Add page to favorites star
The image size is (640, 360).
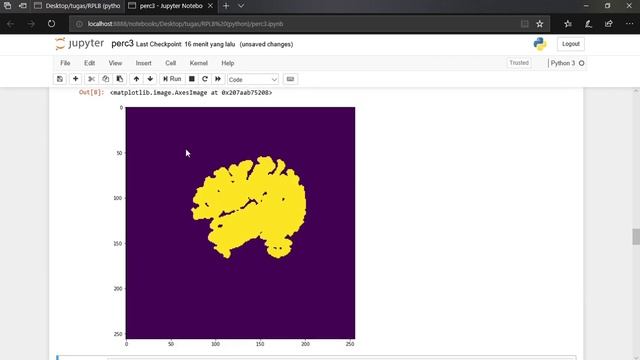pyautogui.click(x=540, y=24)
